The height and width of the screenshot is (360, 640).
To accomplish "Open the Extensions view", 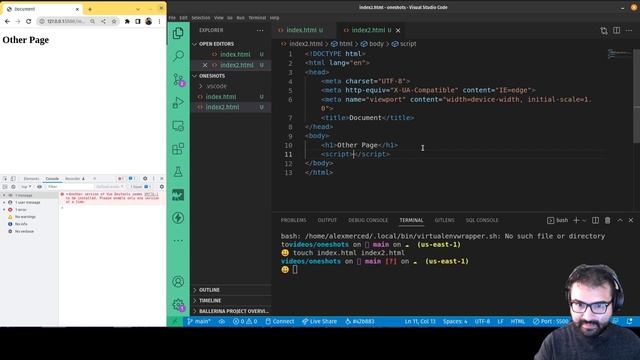I will (x=178, y=149).
